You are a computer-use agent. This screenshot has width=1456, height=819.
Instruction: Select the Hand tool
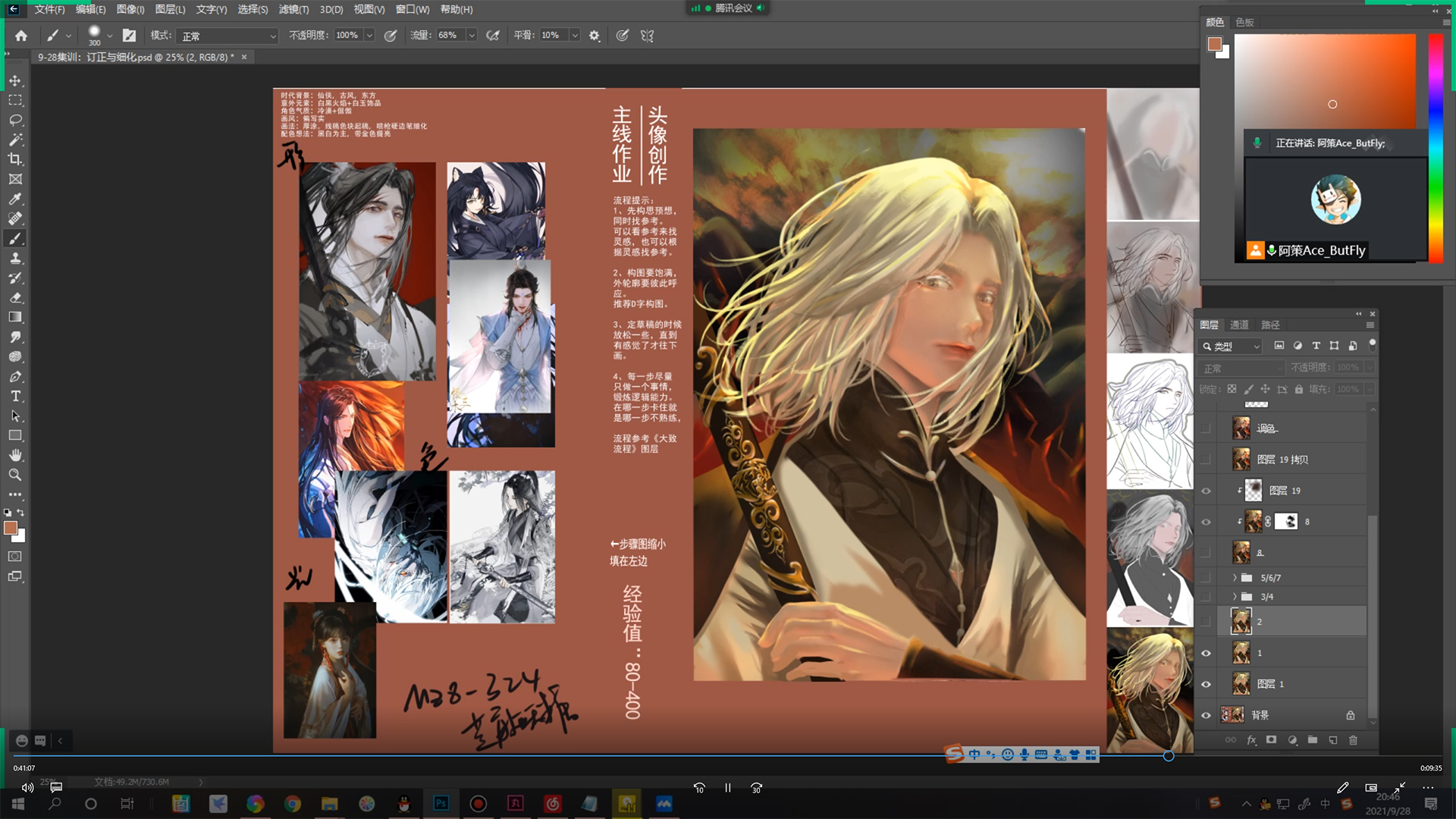click(x=15, y=455)
